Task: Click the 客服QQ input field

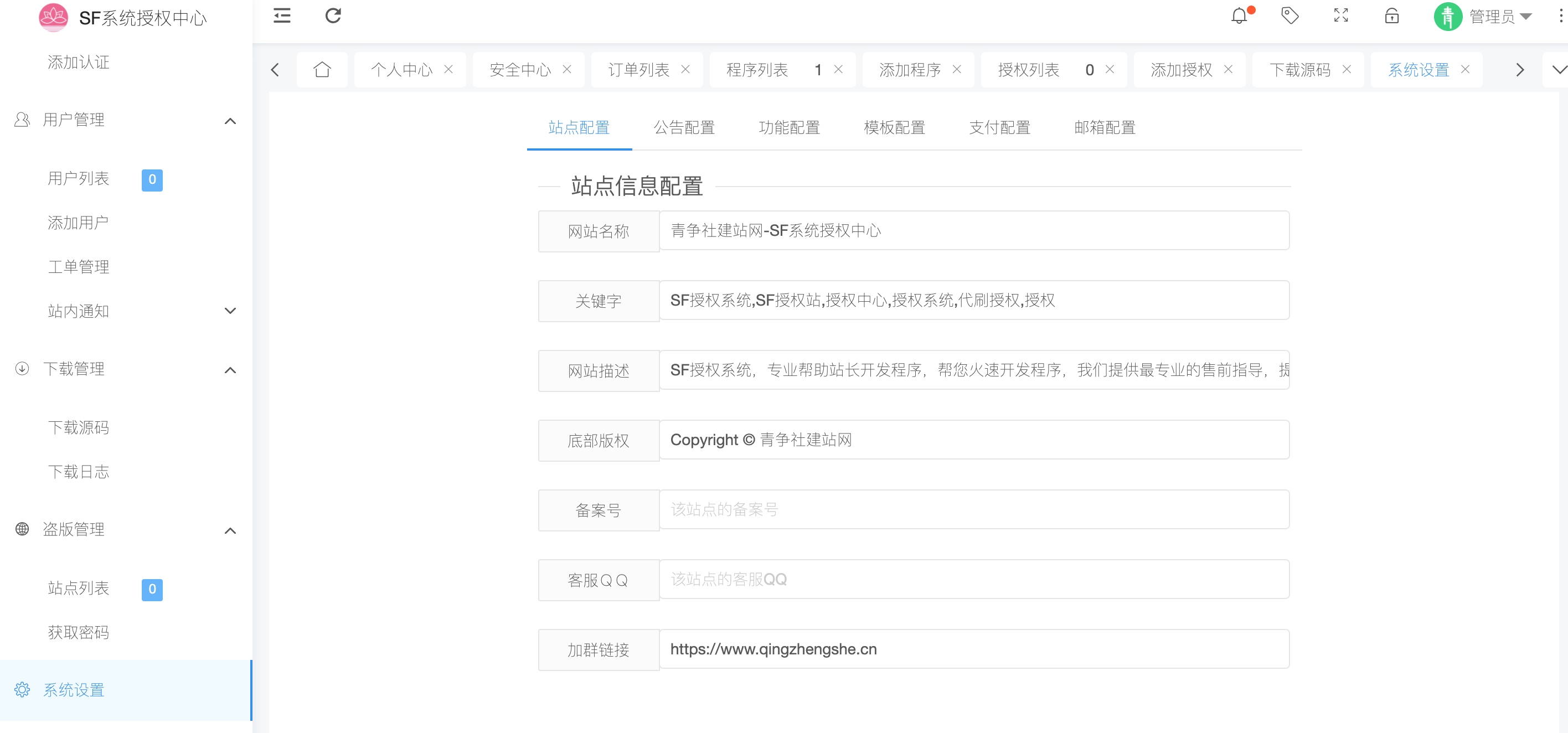Action: (x=974, y=579)
